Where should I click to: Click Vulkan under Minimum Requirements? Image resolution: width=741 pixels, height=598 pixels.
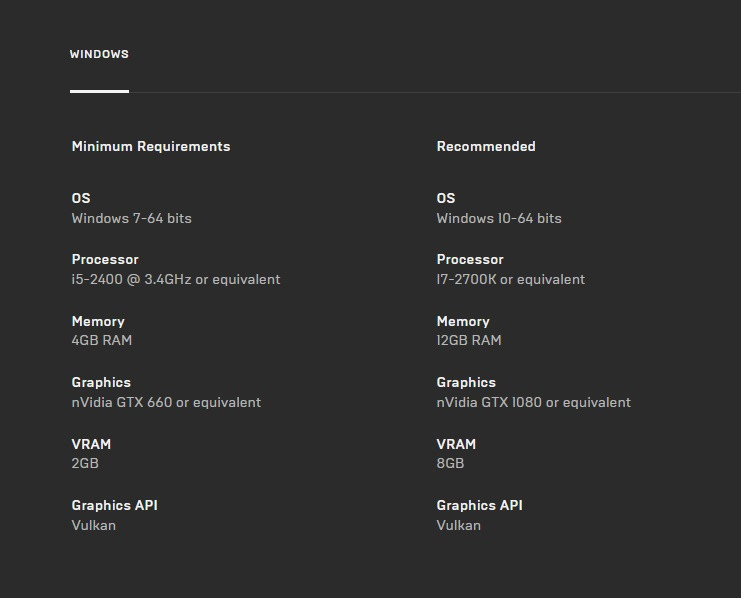click(94, 525)
